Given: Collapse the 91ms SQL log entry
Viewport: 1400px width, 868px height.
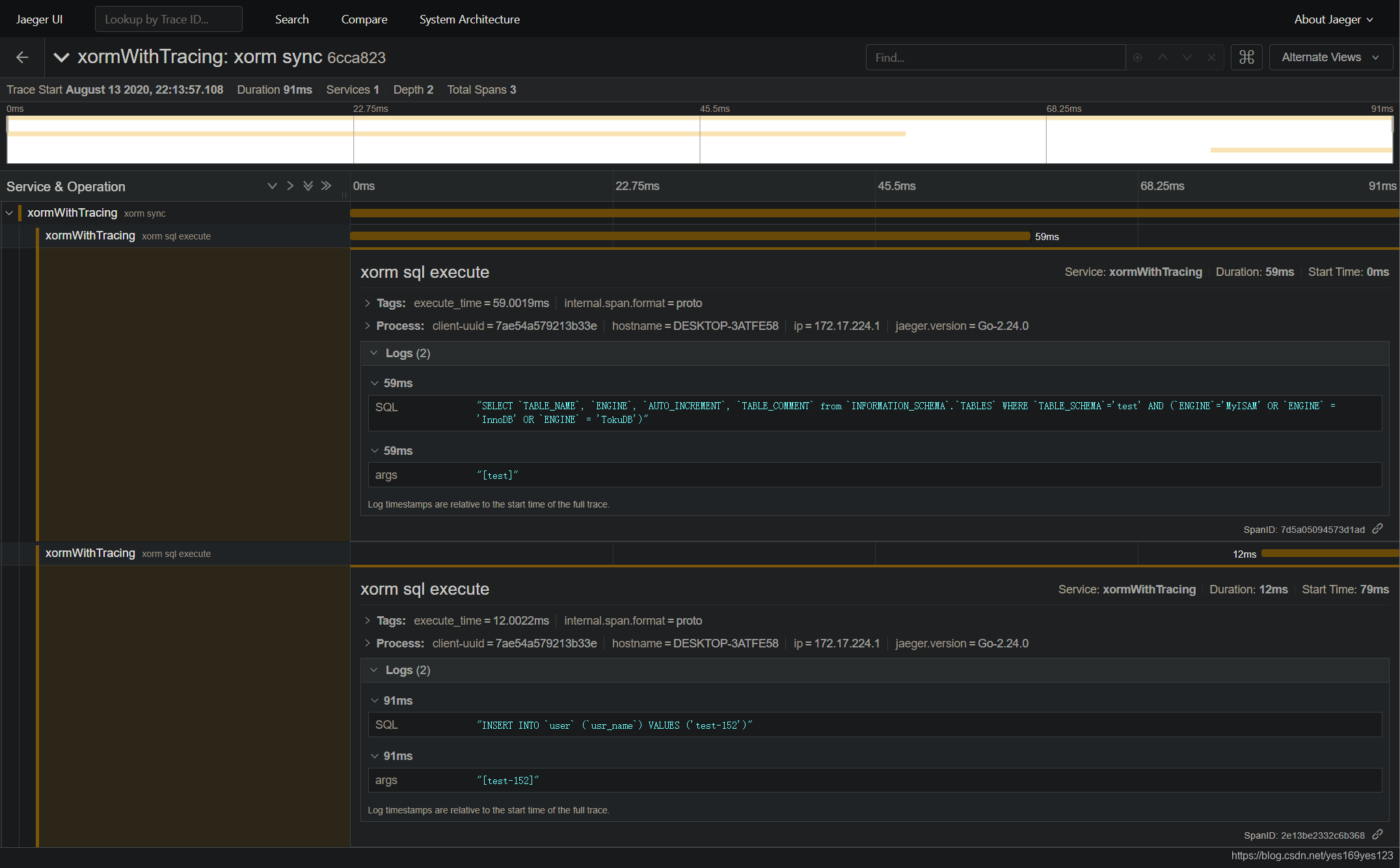Looking at the screenshot, I should 374,701.
